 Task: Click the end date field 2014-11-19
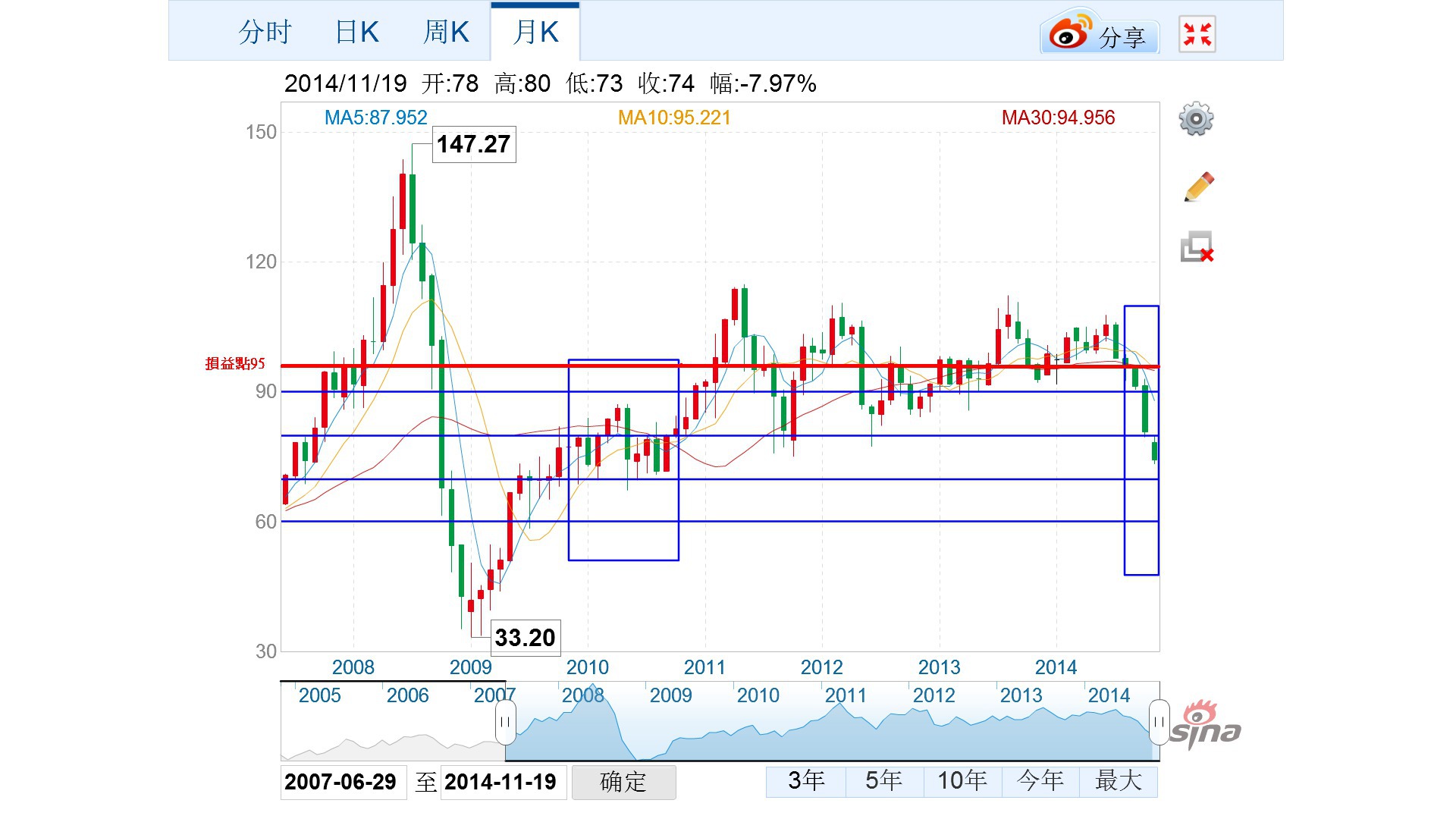[x=504, y=782]
